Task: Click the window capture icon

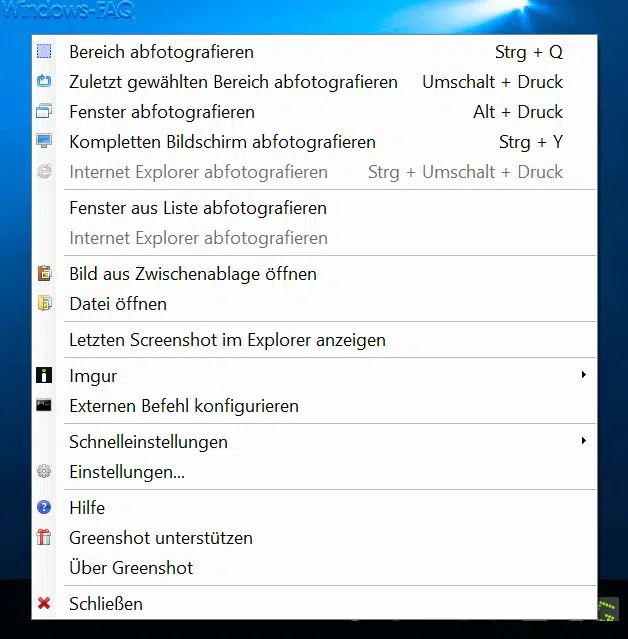Action: pos(44,111)
